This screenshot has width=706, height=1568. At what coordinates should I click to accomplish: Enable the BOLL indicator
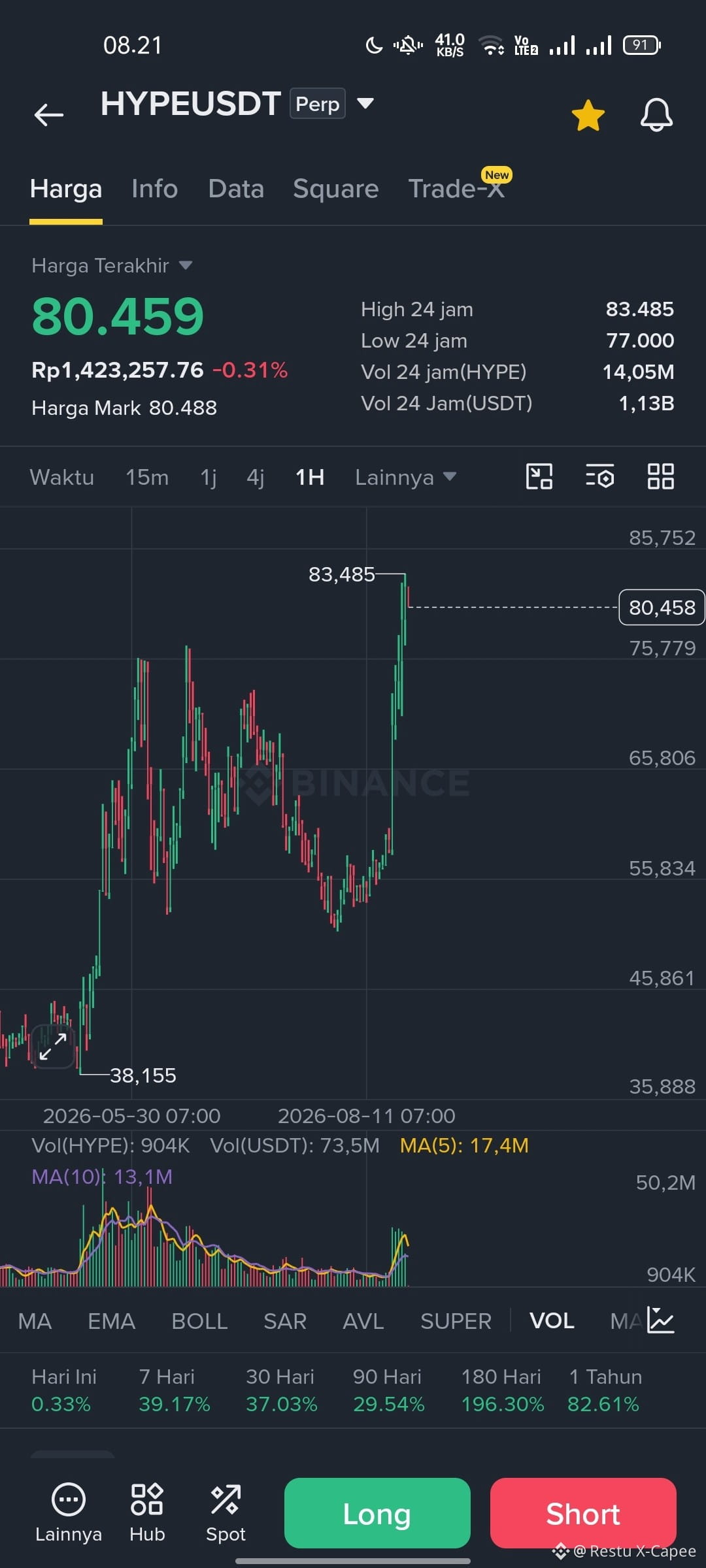click(x=199, y=1321)
